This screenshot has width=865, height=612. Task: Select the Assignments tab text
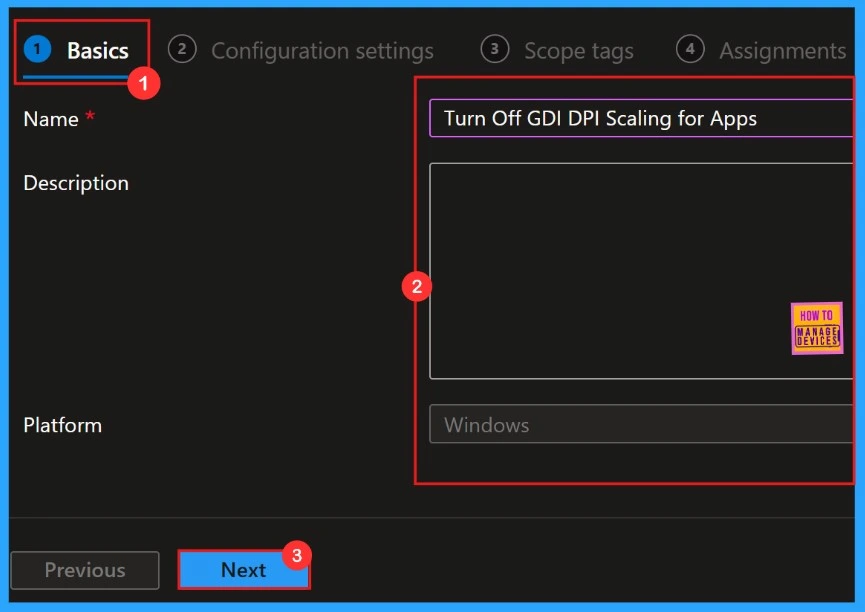(x=782, y=51)
